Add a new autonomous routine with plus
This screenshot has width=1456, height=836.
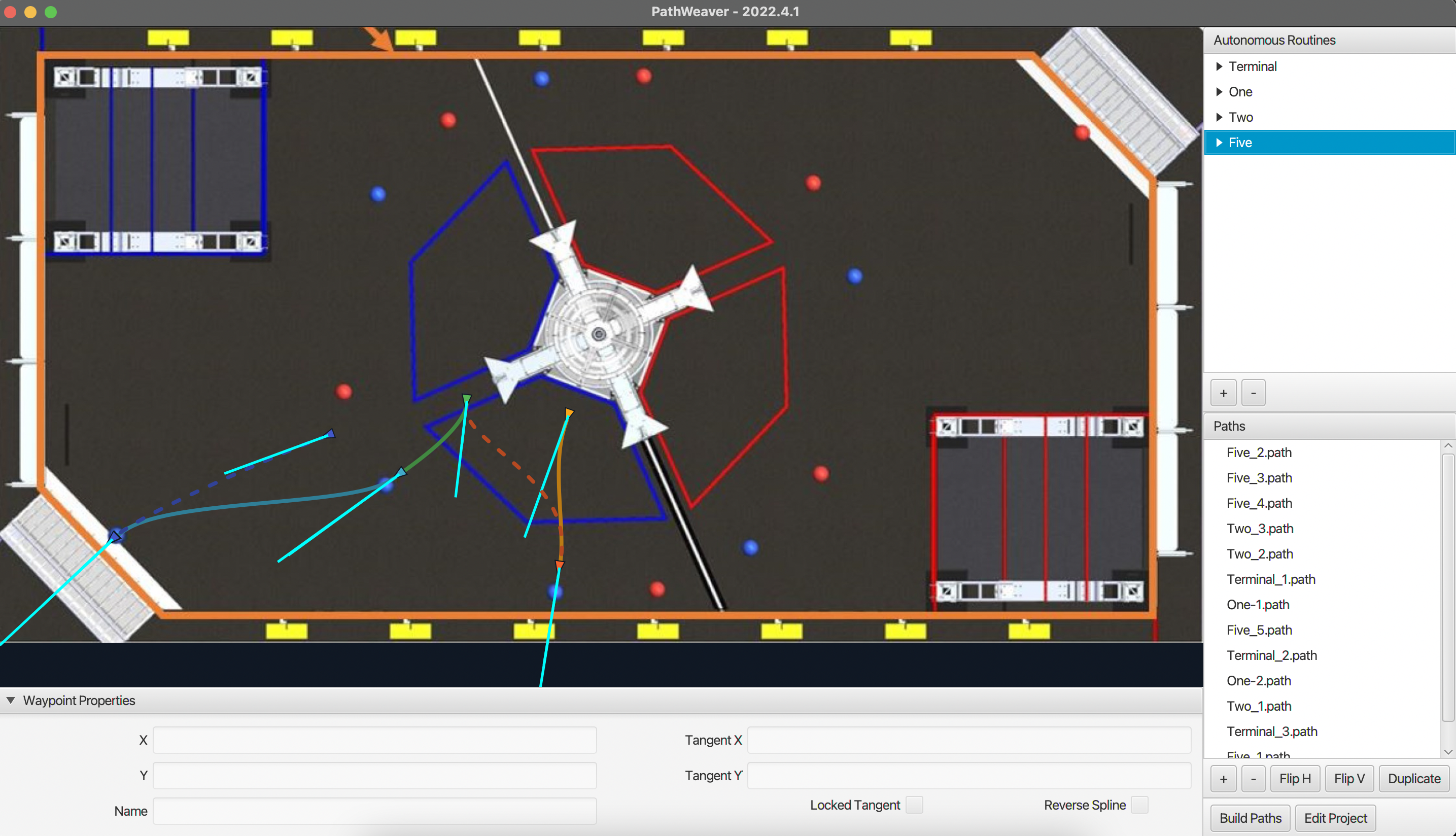click(x=1223, y=393)
